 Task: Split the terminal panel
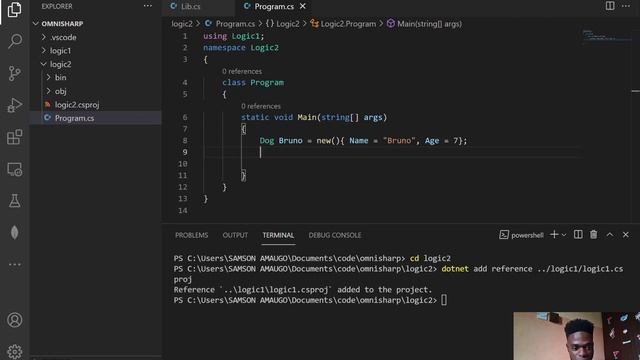(578, 234)
